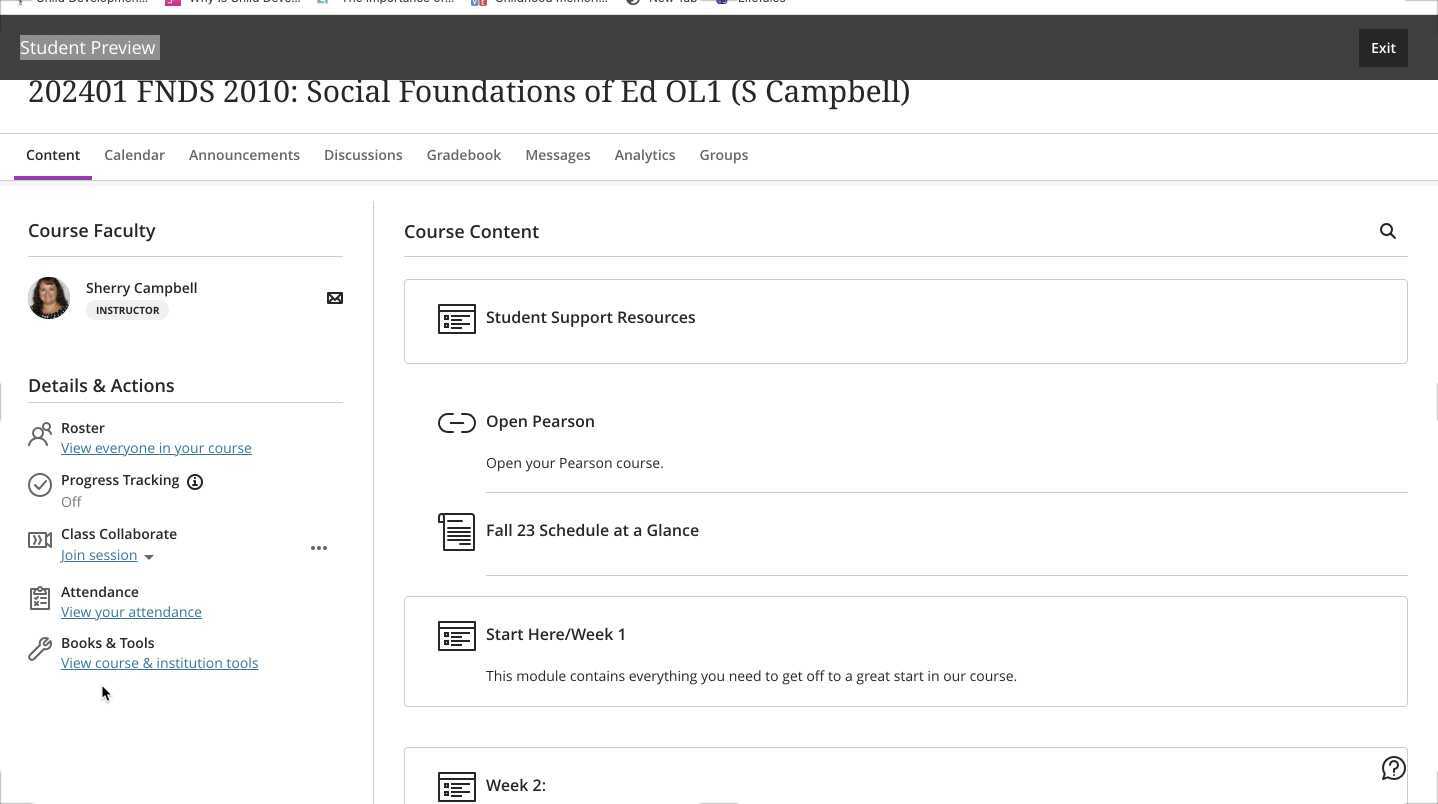
Task: Exit Student Preview mode
Action: (x=1383, y=48)
